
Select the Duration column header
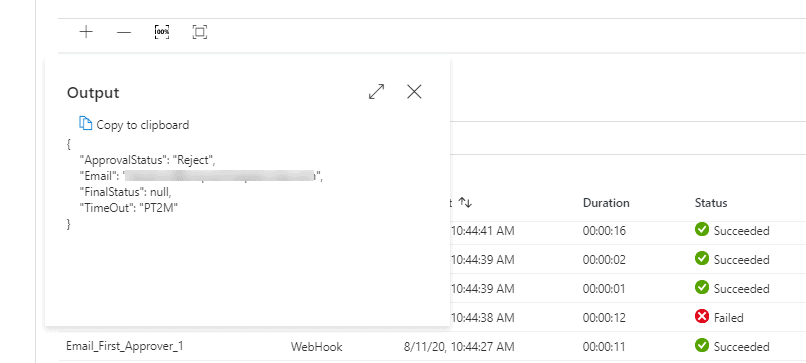[x=606, y=203]
